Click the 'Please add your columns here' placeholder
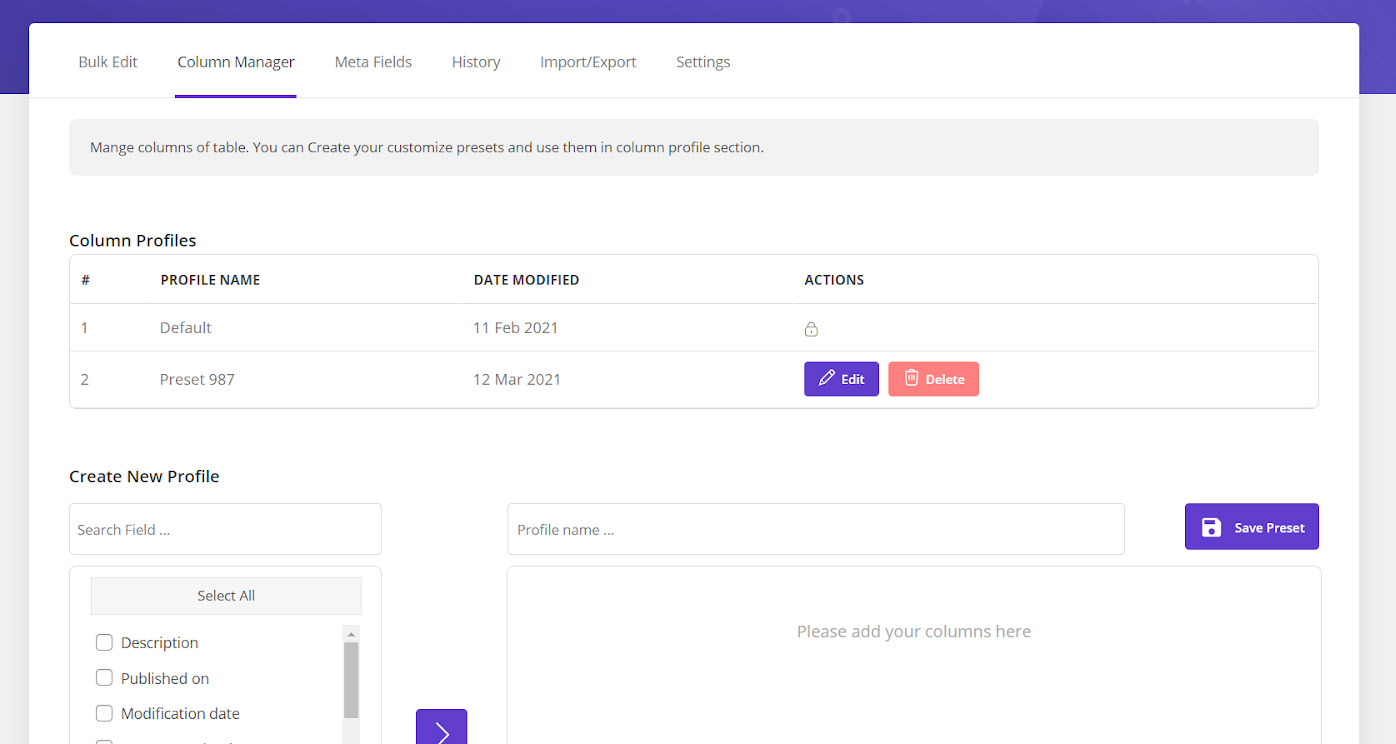This screenshot has height=744, width=1396. pyautogui.click(x=914, y=632)
